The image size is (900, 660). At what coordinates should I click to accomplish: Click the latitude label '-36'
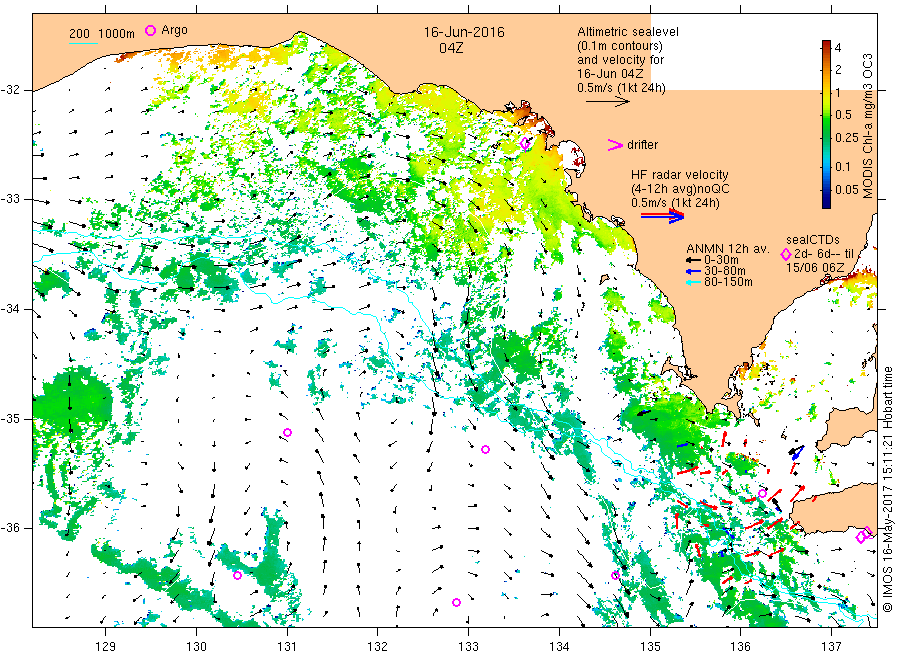[x=10, y=528]
